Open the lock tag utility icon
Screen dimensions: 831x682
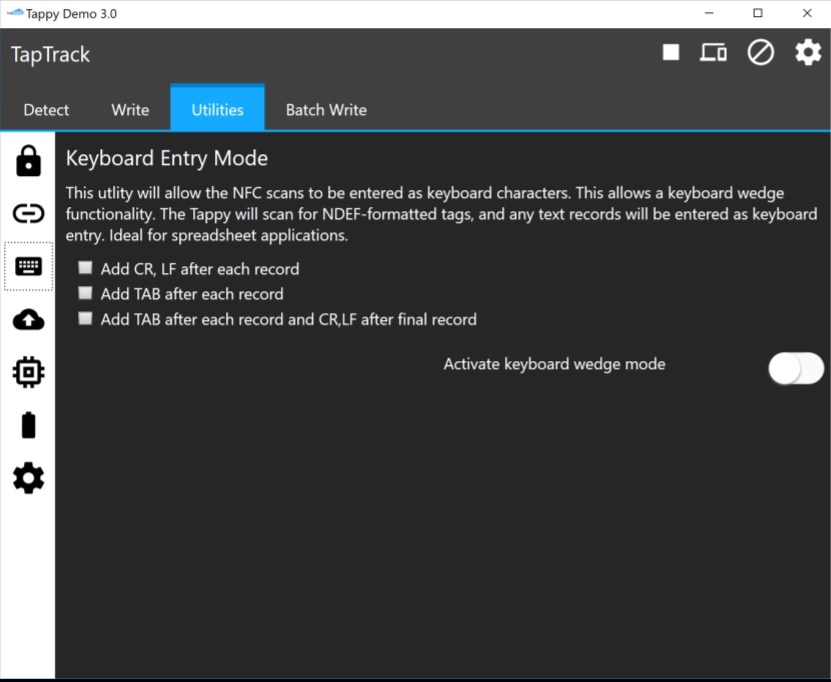coord(28,160)
